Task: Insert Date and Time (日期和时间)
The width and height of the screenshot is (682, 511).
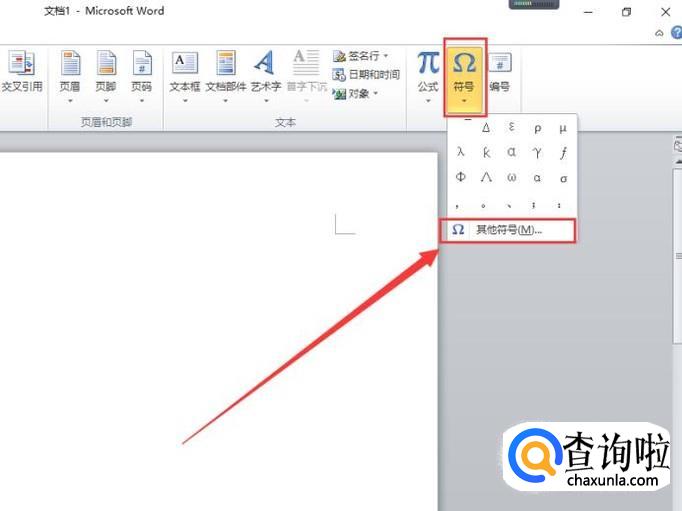Action: tap(366, 75)
